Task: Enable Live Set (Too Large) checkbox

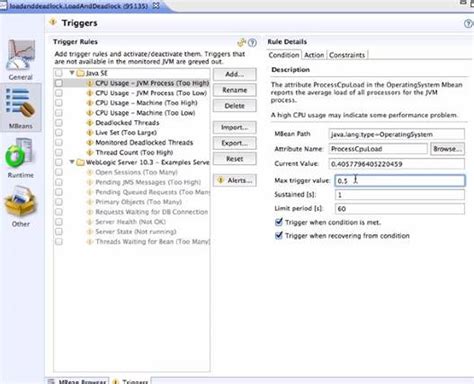Action: click(x=59, y=133)
